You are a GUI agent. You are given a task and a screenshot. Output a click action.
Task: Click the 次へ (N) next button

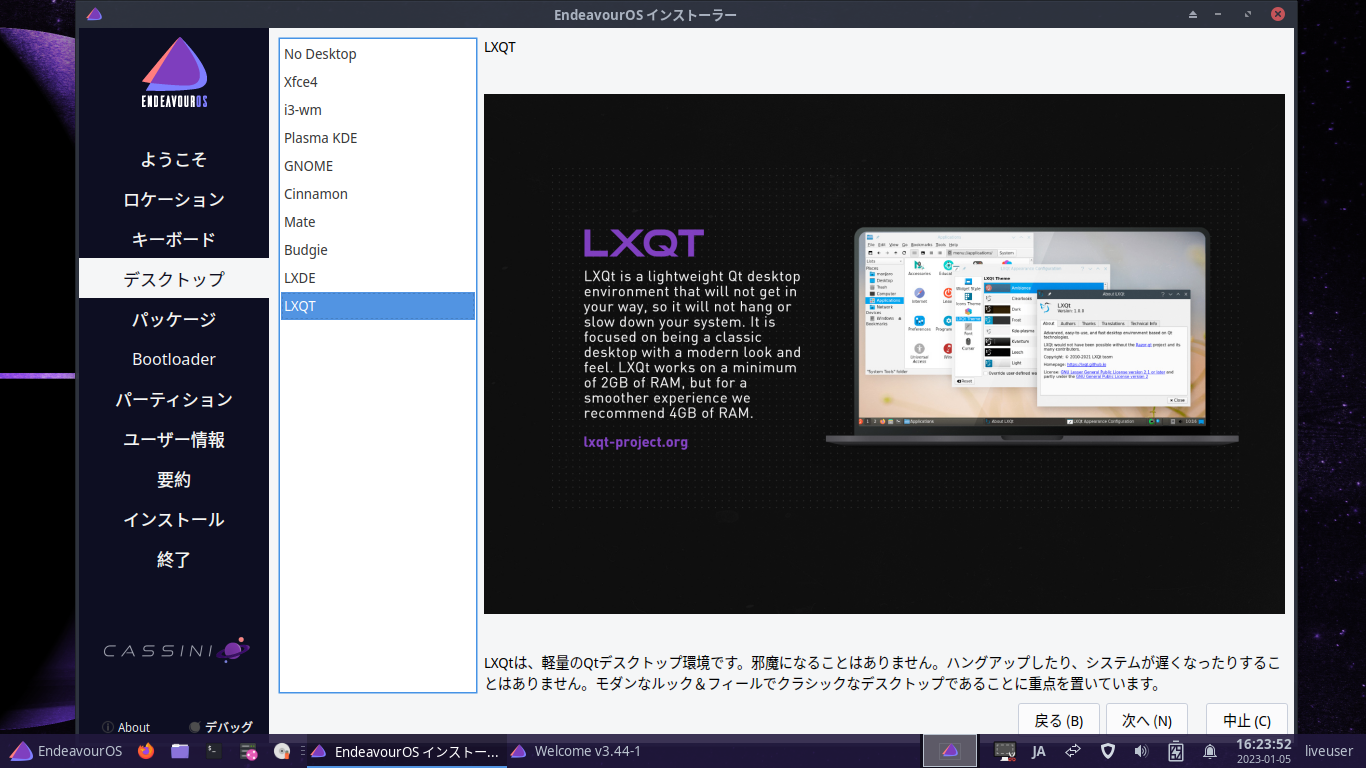click(x=1147, y=720)
